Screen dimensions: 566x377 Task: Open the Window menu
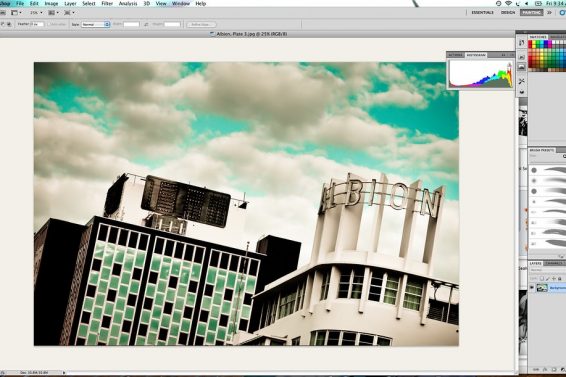(x=181, y=4)
